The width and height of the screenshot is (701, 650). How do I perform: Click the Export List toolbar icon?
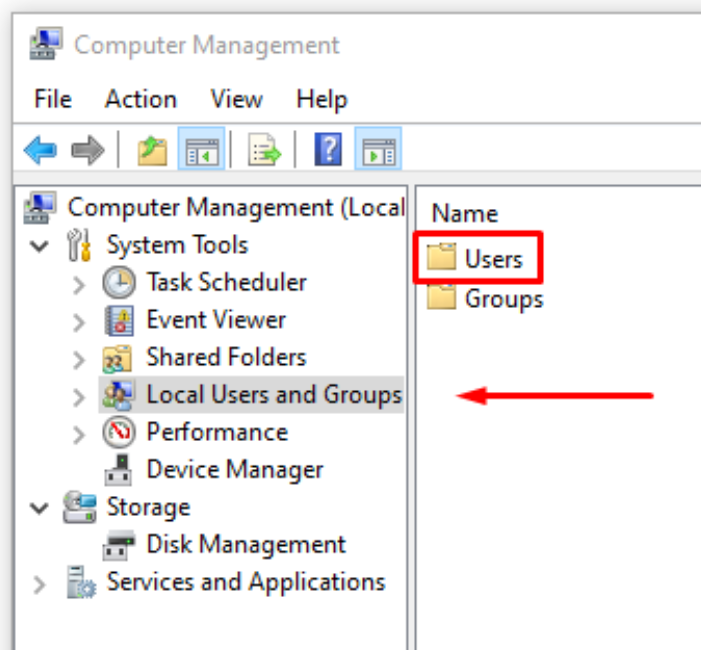(x=265, y=151)
